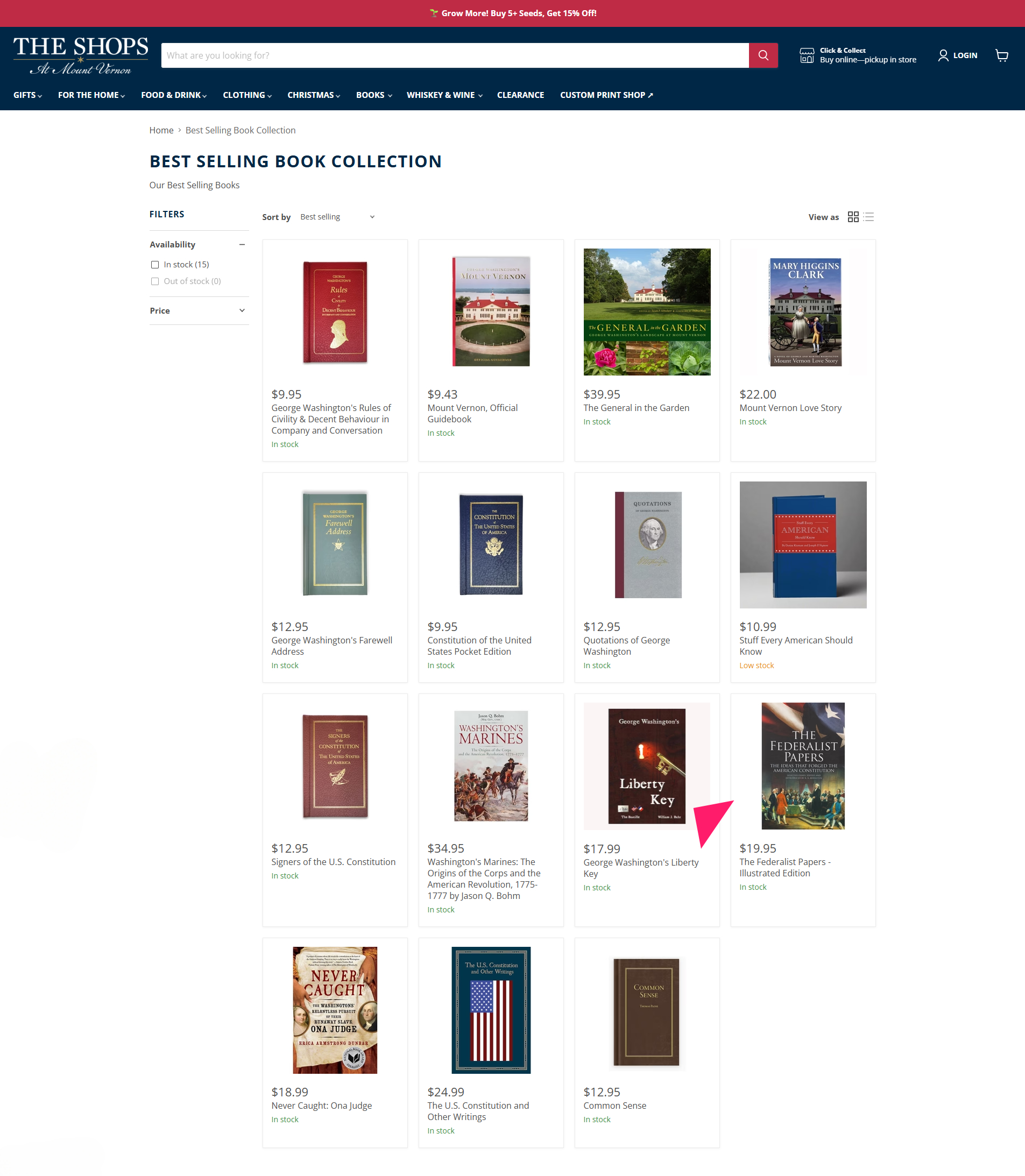Switch to list view icon

(868, 217)
